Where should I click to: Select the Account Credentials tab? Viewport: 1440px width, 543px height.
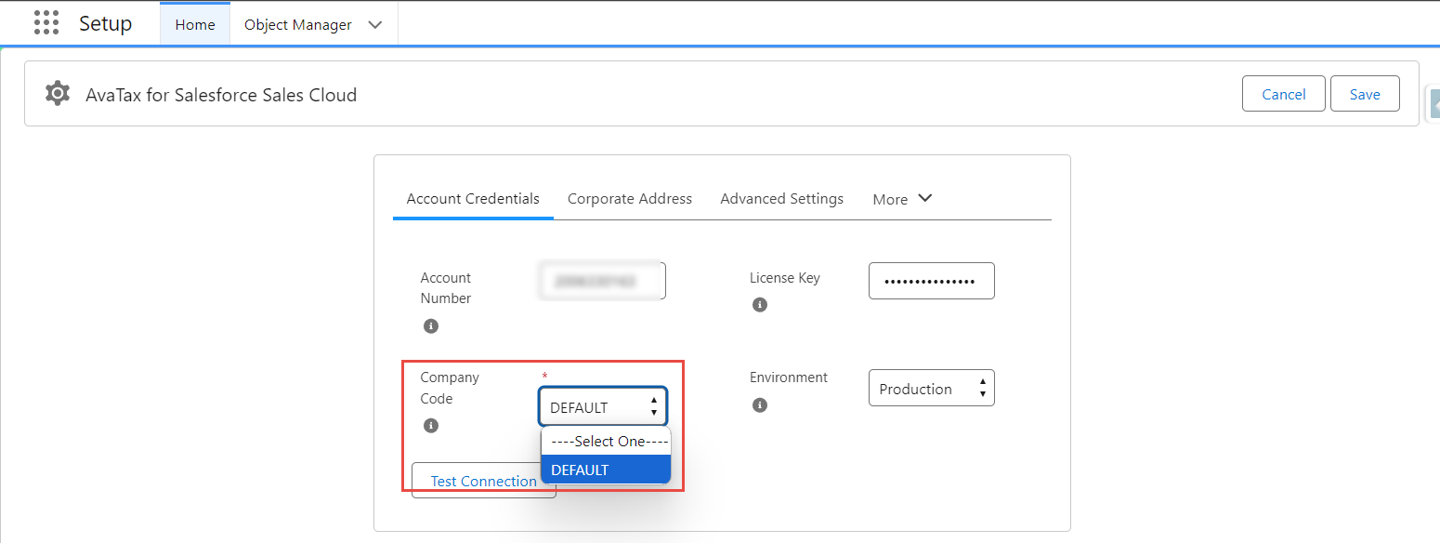(x=473, y=198)
